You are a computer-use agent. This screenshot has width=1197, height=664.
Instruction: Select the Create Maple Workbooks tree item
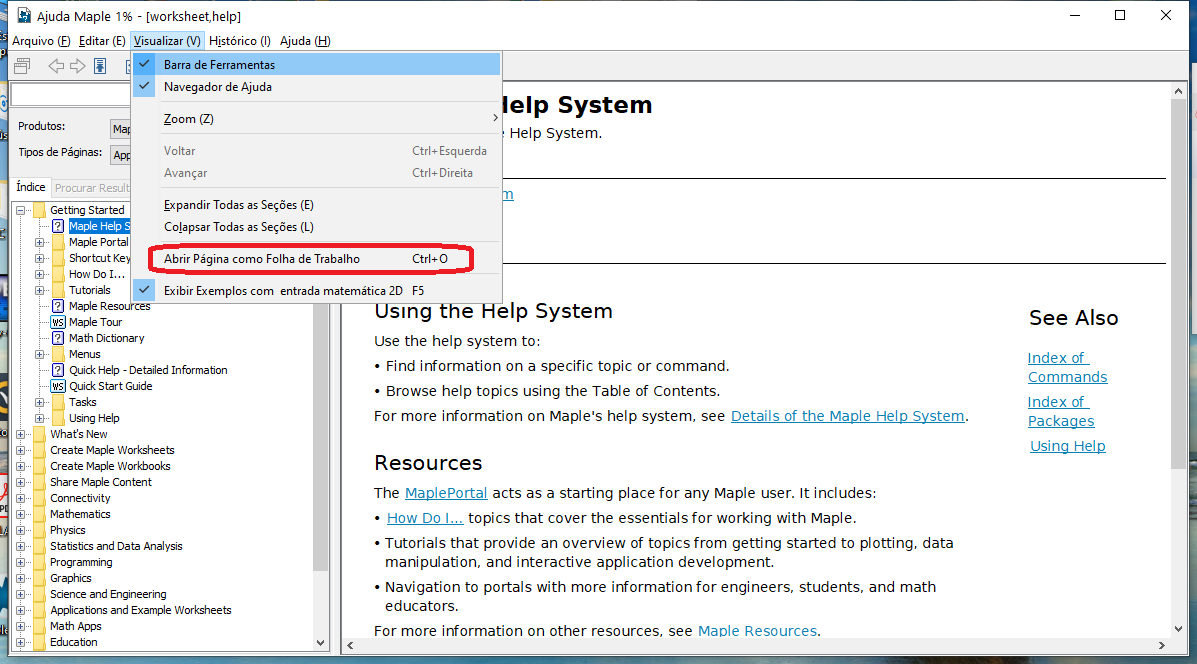[110, 466]
